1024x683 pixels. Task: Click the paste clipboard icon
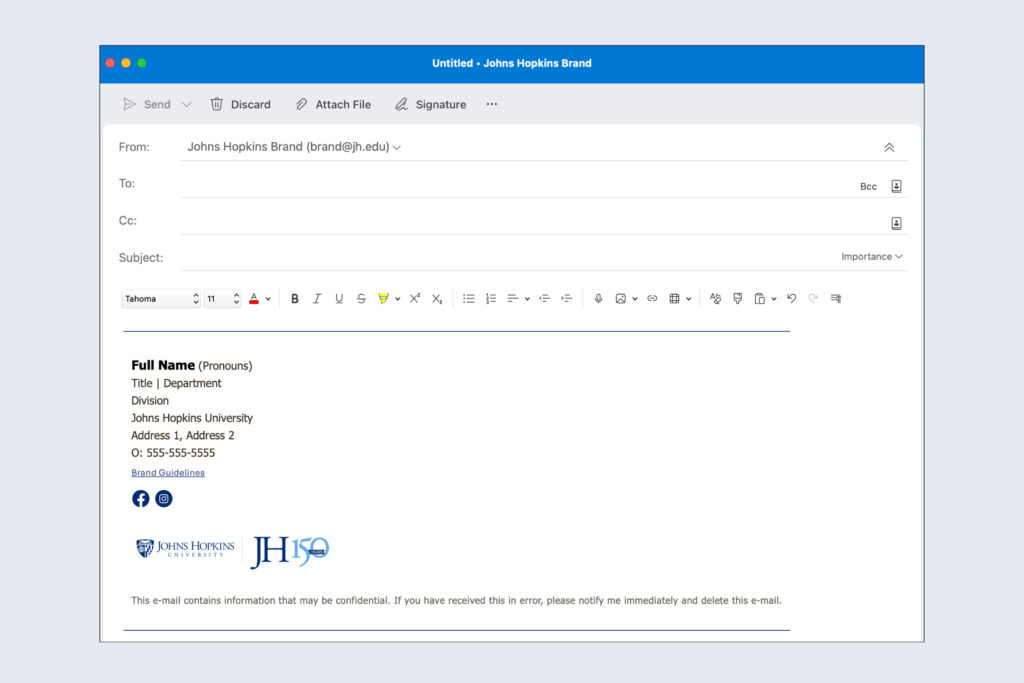[x=760, y=299]
